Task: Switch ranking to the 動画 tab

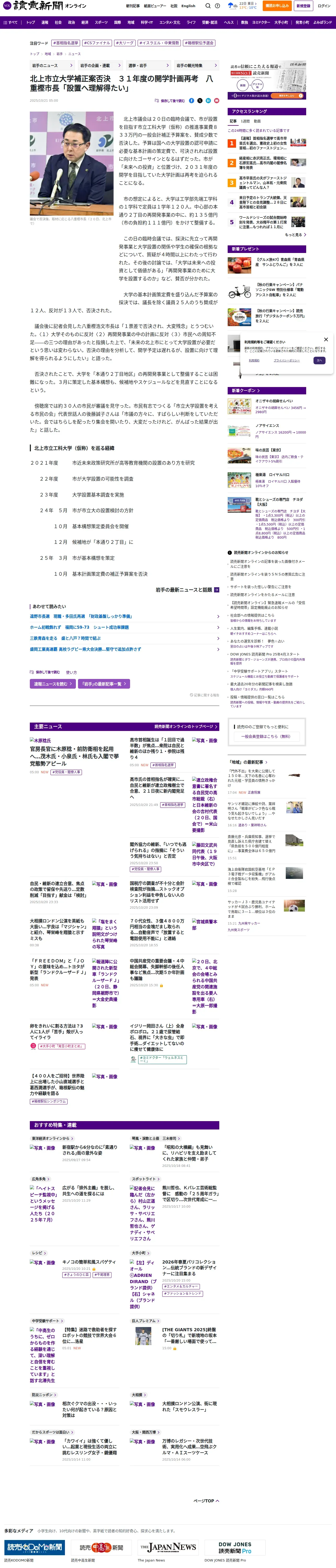Action: pyautogui.click(x=257, y=121)
